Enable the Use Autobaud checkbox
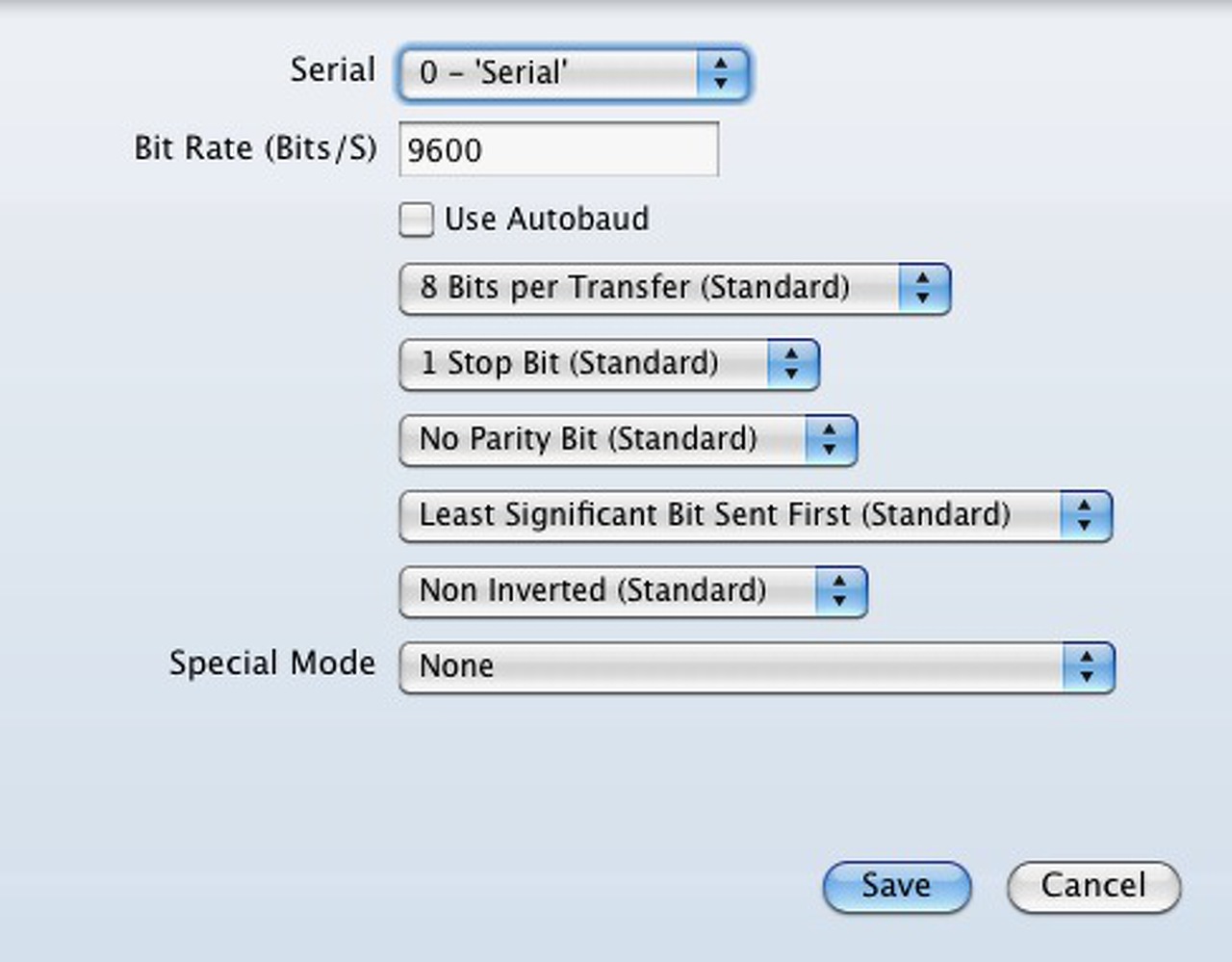 [417, 220]
